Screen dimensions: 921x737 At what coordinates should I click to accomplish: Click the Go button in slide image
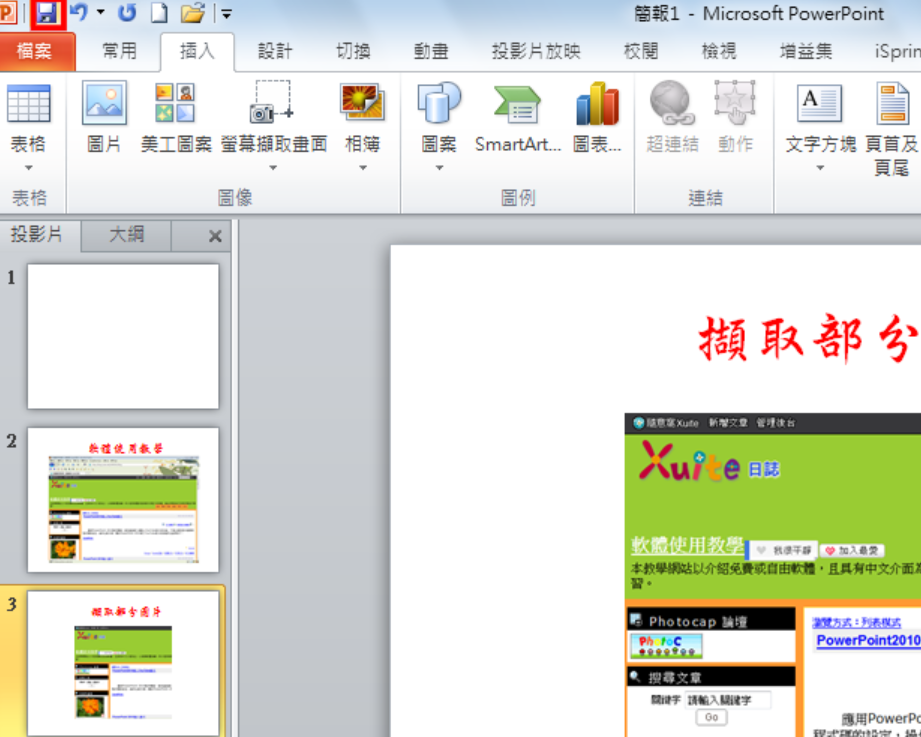point(711,717)
